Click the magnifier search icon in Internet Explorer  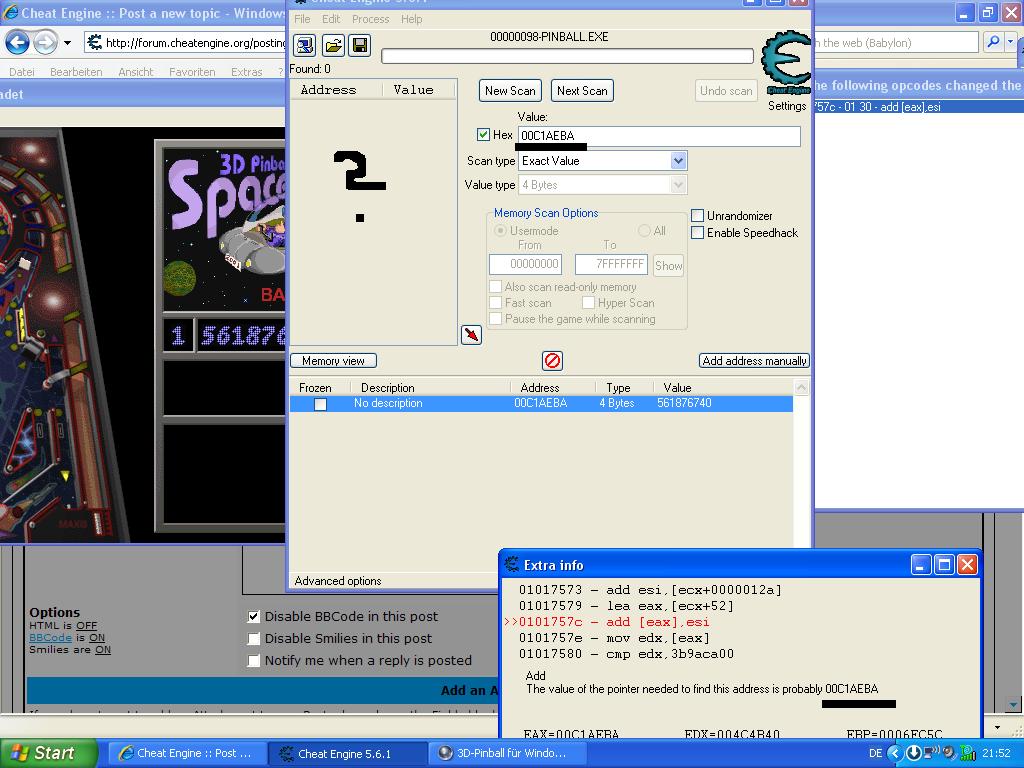pyautogui.click(x=993, y=42)
